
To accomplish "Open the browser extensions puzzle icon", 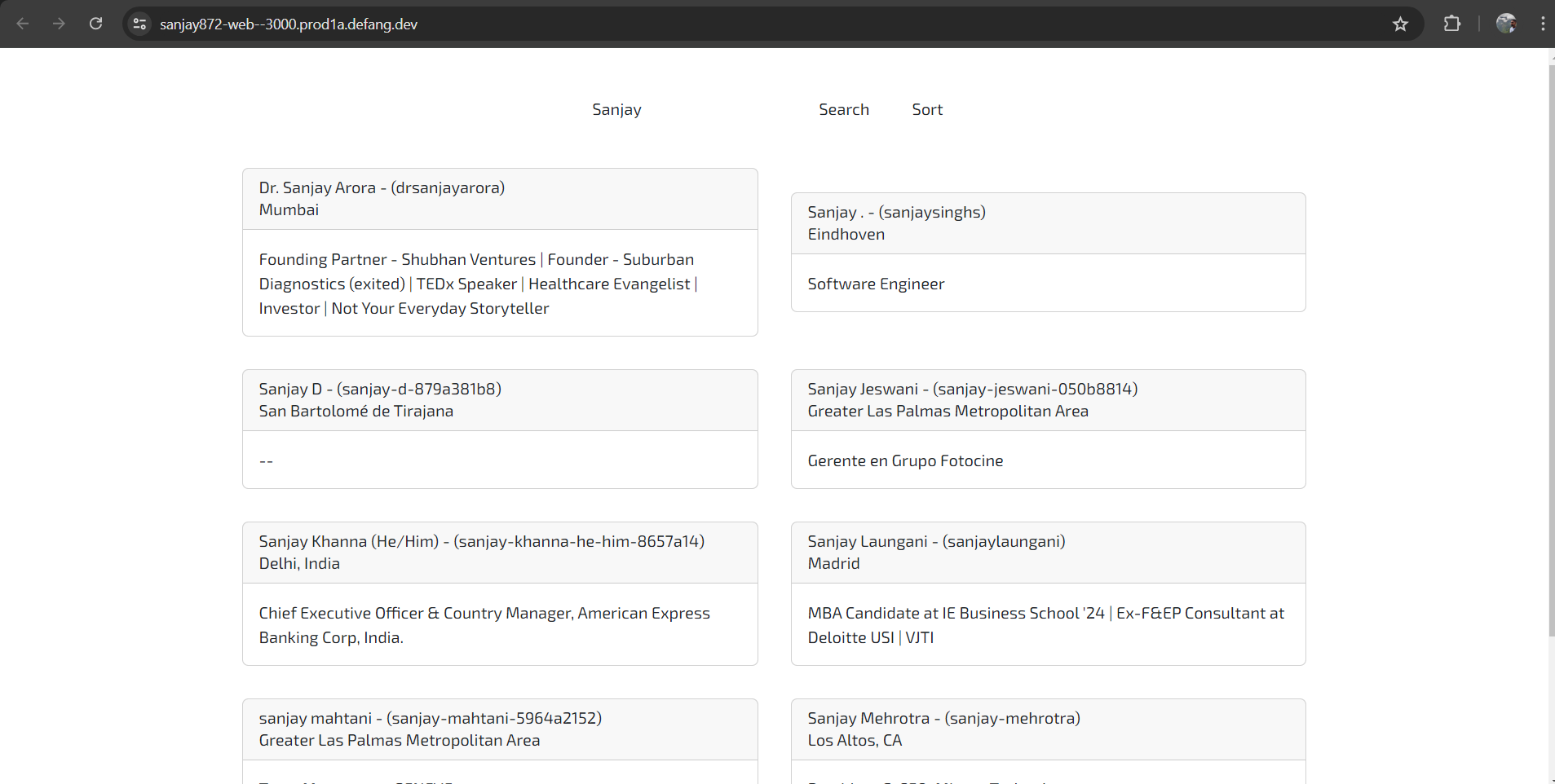I will tap(1451, 24).
